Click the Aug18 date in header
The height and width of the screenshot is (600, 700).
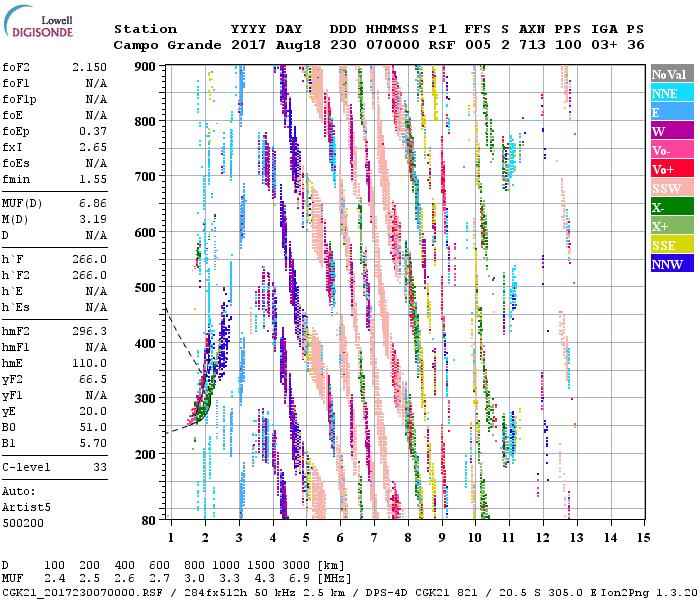pos(298,45)
